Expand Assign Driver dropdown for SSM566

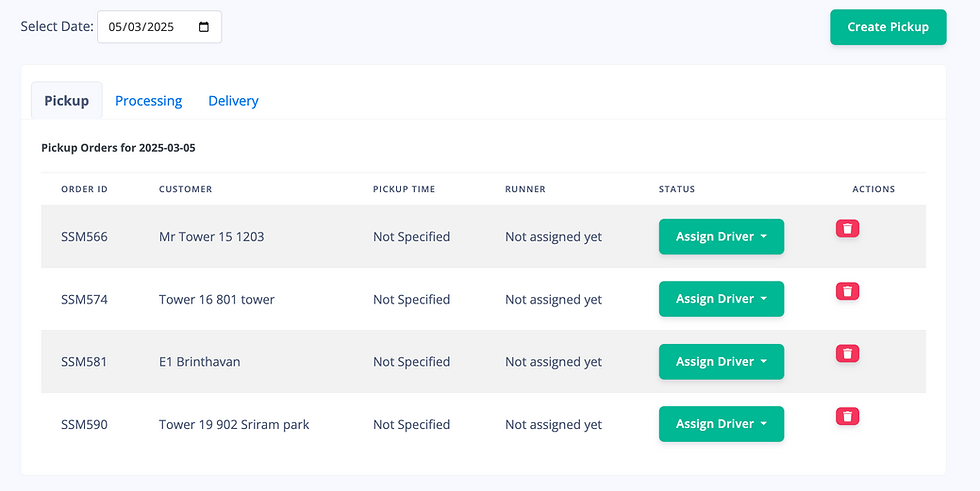721,237
